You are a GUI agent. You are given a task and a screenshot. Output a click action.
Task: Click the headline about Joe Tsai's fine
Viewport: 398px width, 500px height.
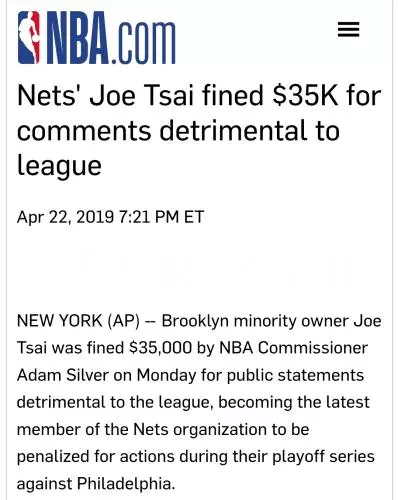[x=199, y=131]
